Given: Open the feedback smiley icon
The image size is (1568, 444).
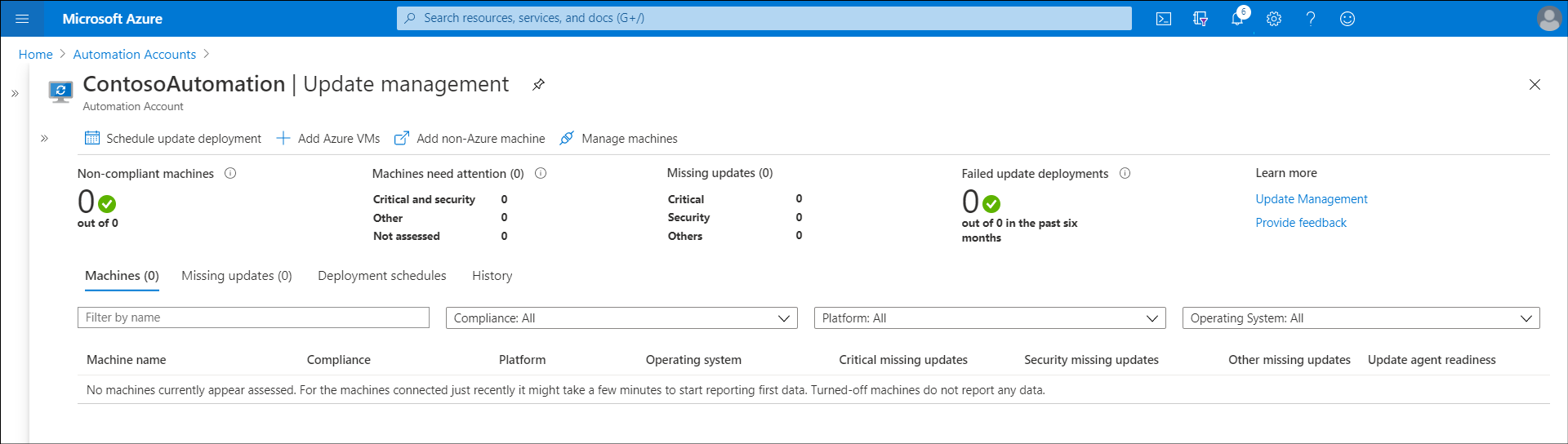Looking at the screenshot, I should (1347, 19).
